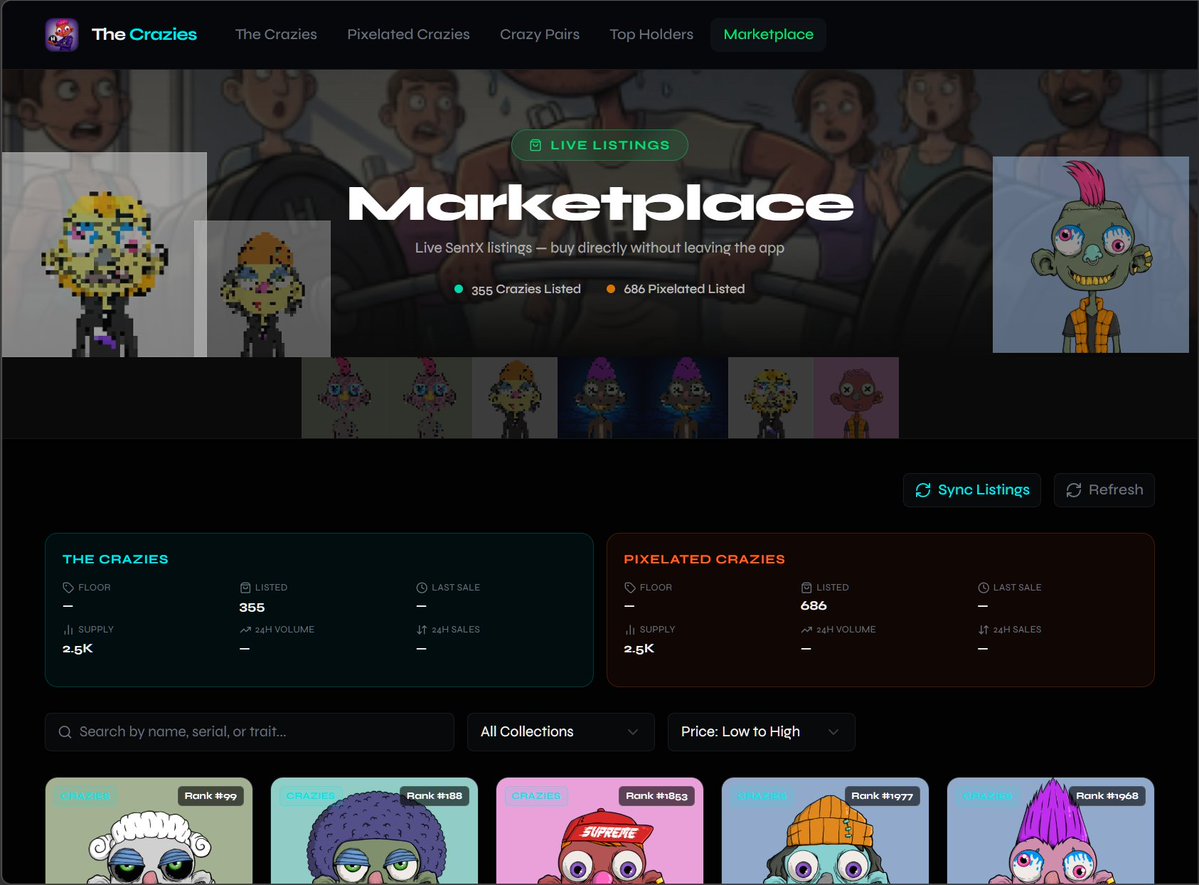Click Pixelated Crazies supply value 2.5K

(638, 649)
